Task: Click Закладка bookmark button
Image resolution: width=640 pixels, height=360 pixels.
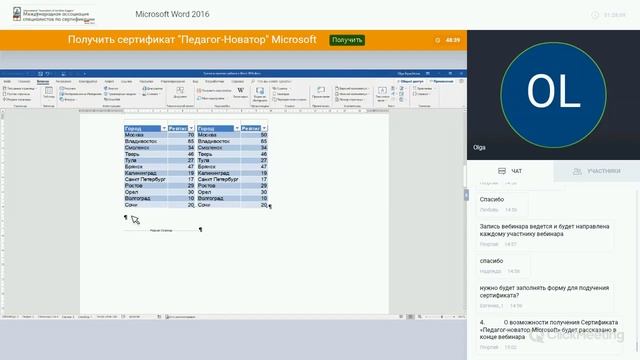Action: coord(282,94)
